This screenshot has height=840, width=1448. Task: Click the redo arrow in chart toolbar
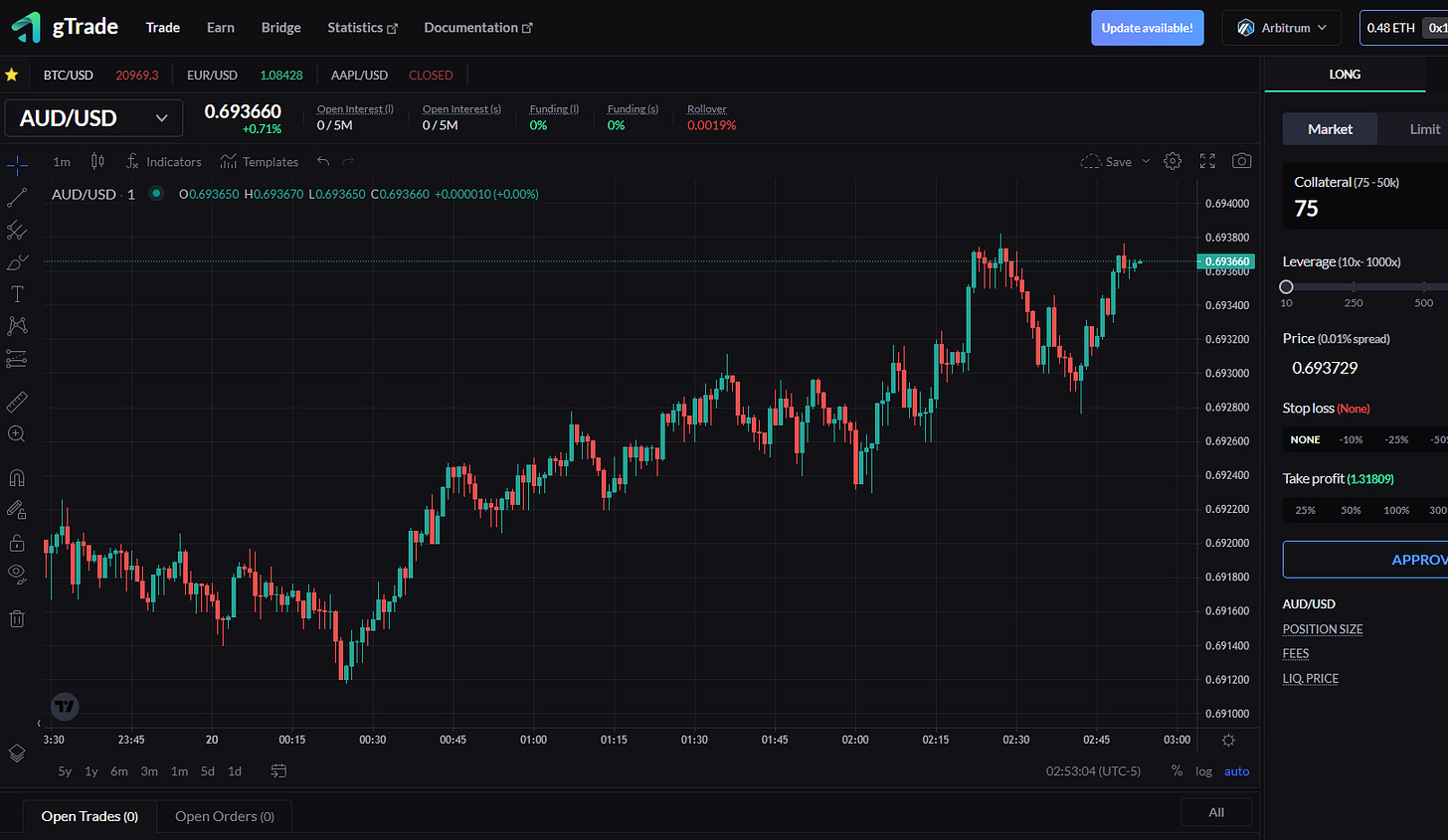(x=348, y=161)
